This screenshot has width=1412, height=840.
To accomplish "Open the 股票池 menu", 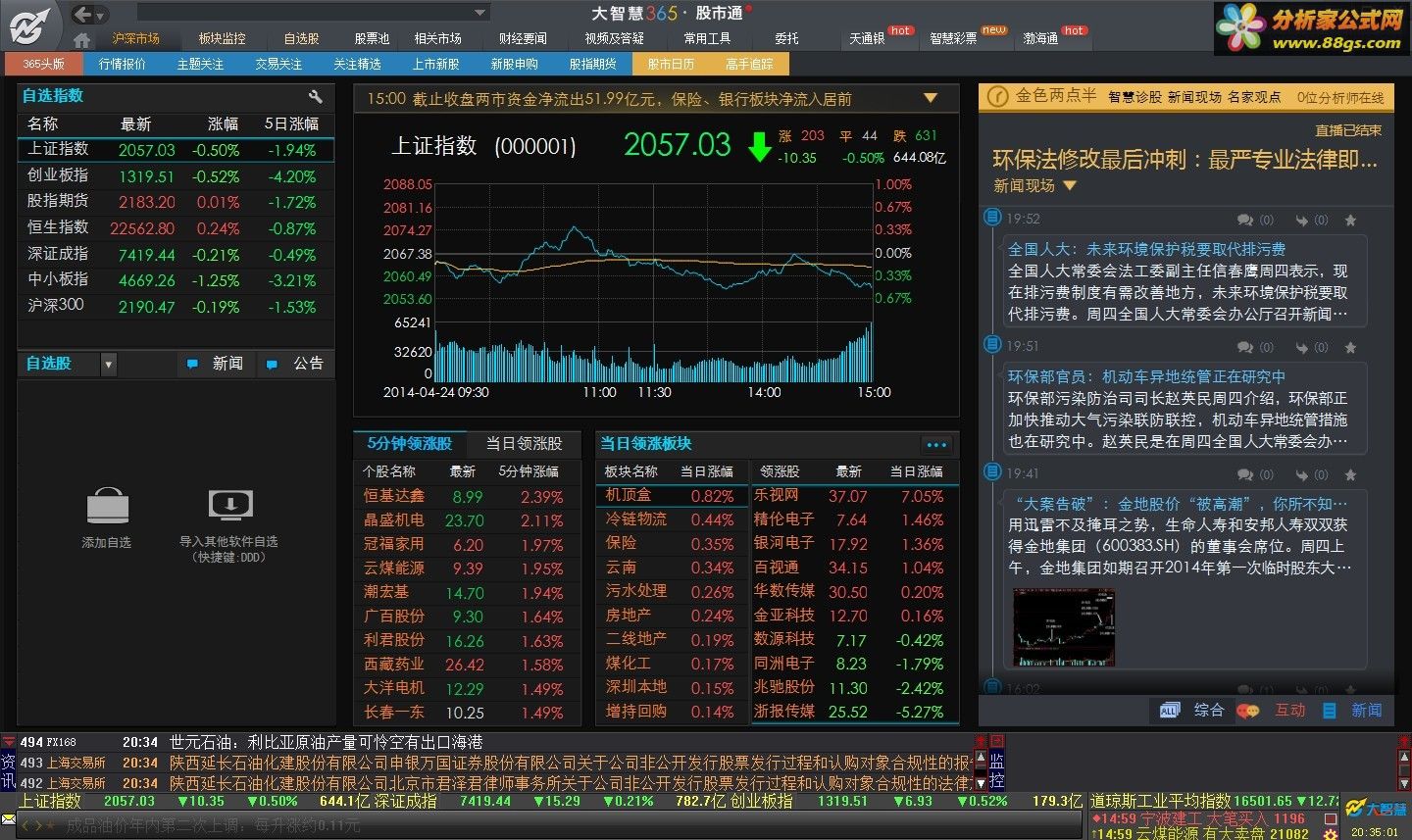I will (x=372, y=38).
